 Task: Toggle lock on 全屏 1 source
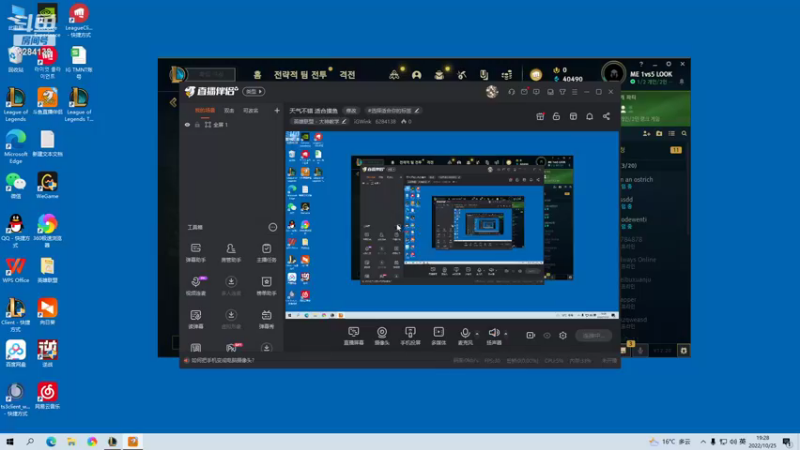[197, 124]
